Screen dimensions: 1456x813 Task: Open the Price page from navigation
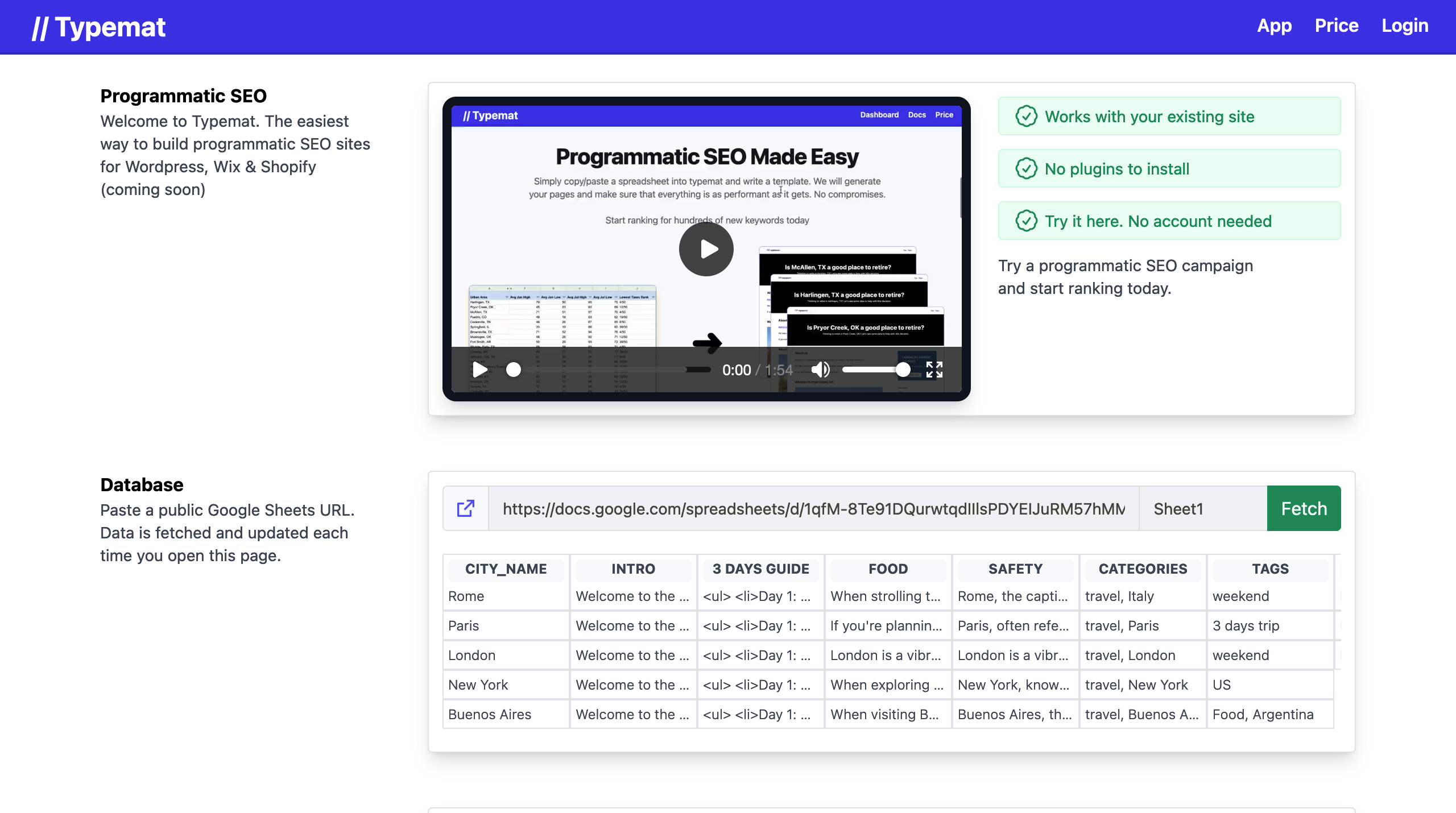pyautogui.click(x=1337, y=26)
